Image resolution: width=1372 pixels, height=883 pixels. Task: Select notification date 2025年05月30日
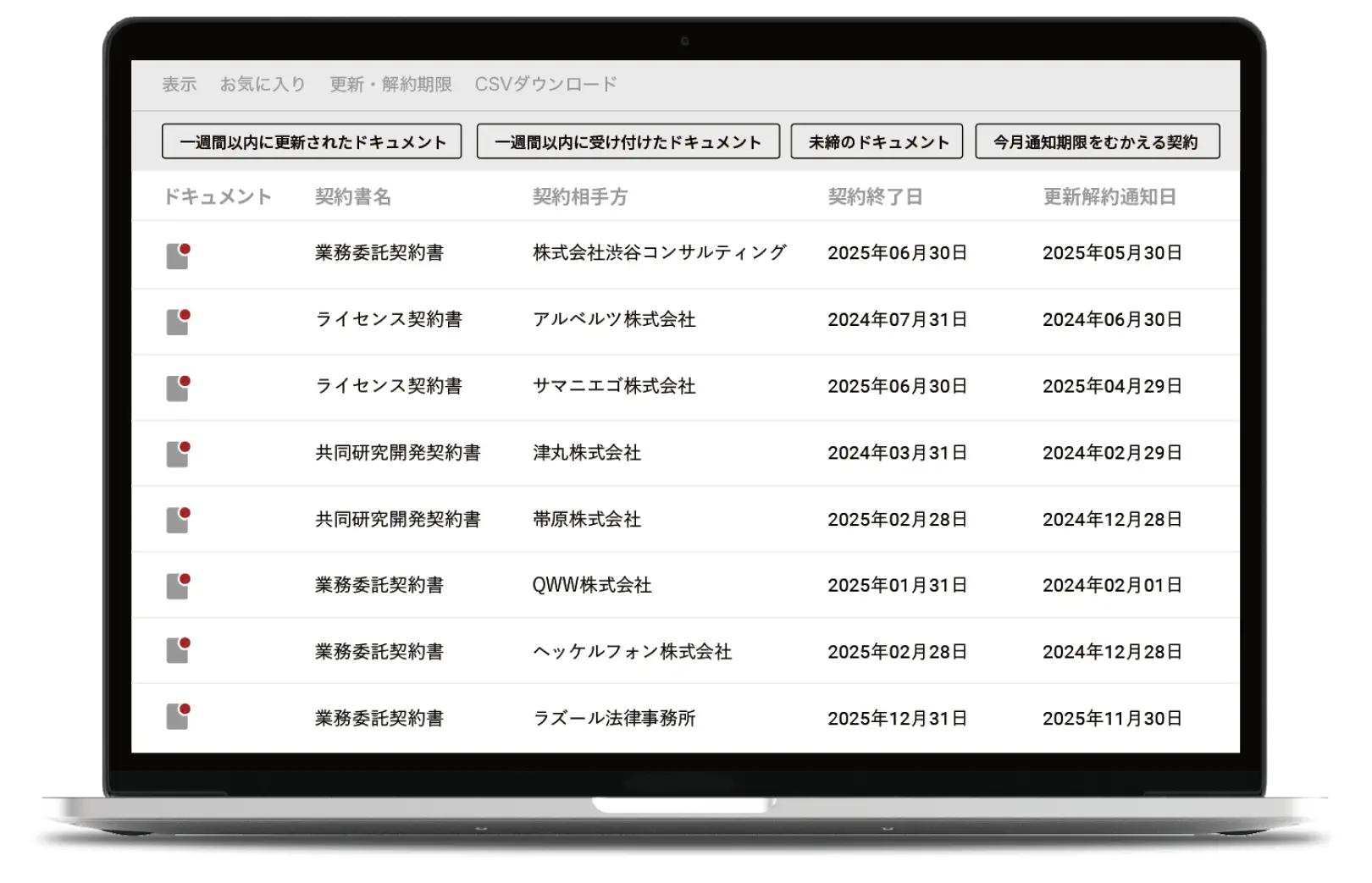tap(1112, 253)
